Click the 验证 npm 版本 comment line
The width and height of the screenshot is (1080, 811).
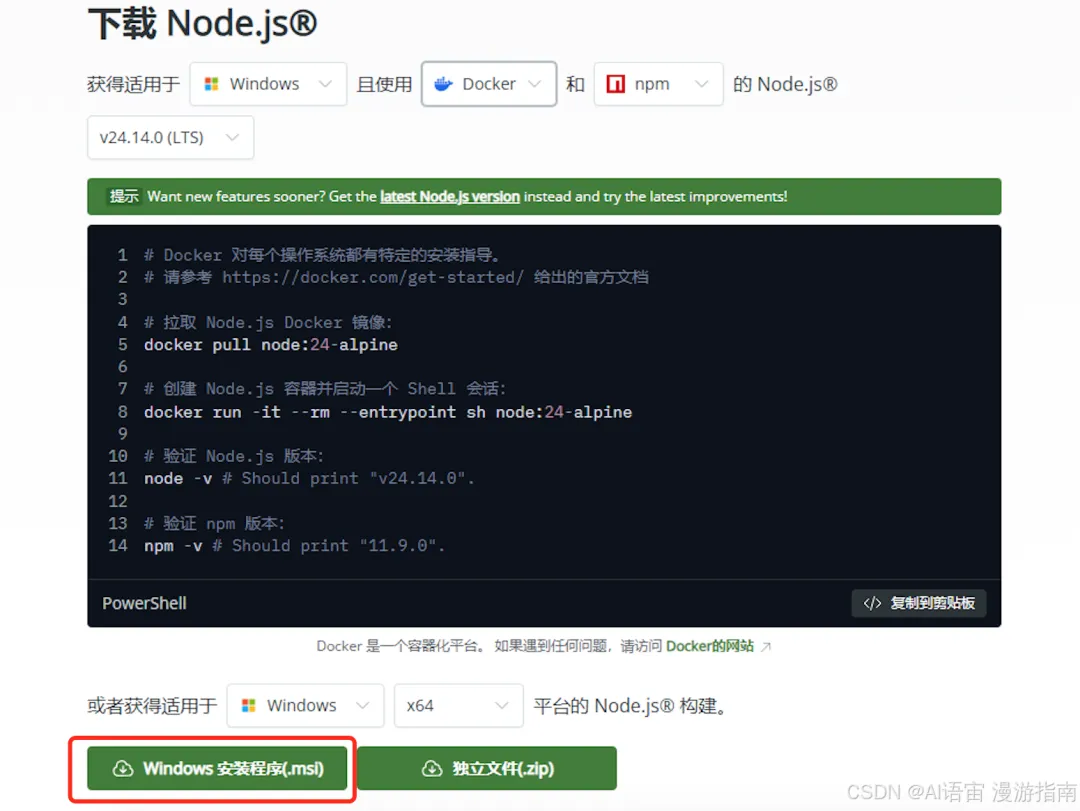[x=214, y=524]
